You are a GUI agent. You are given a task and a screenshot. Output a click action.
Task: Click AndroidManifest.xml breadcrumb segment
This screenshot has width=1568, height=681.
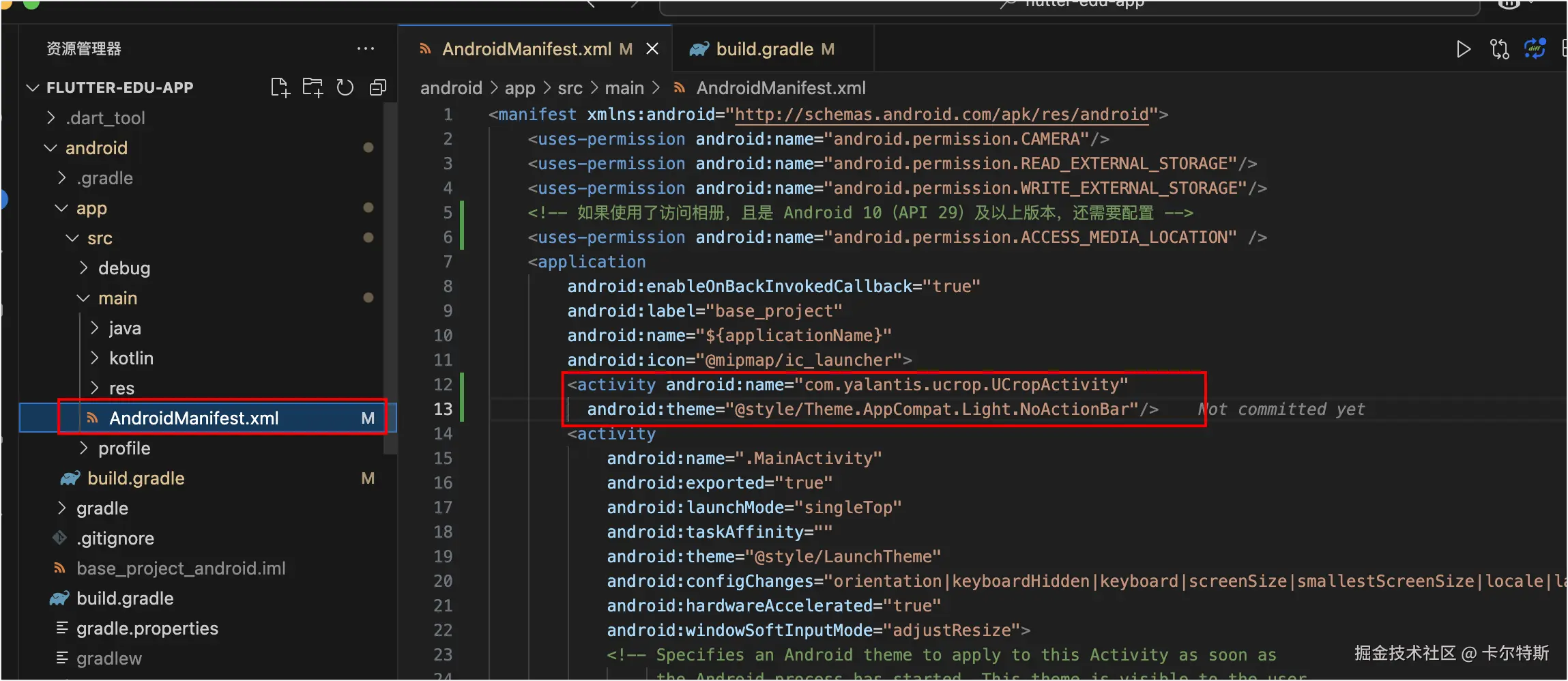[781, 88]
